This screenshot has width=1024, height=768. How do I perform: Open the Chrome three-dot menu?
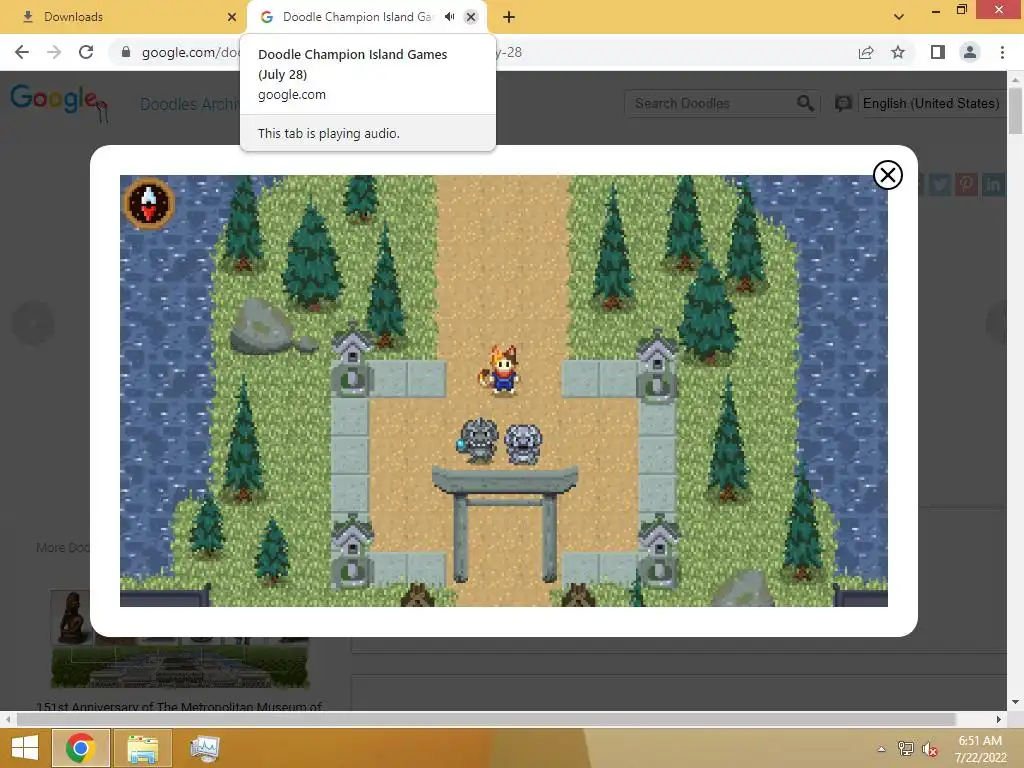[x=1002, y=52]
